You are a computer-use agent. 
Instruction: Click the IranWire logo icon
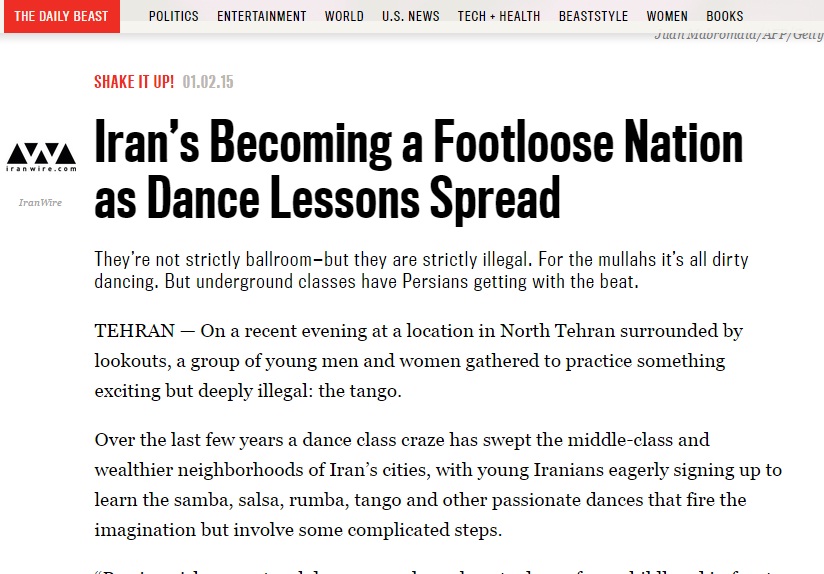coord(40,156)
